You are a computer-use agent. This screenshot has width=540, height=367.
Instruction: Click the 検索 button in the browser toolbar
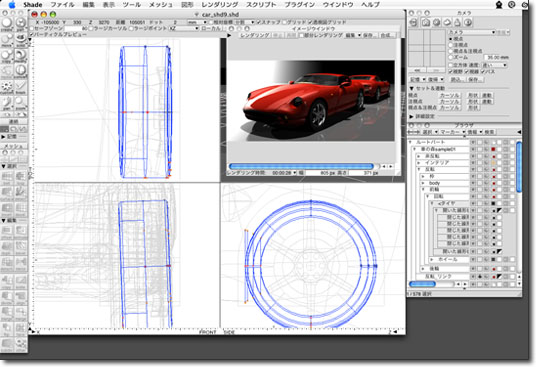(489, 132)
